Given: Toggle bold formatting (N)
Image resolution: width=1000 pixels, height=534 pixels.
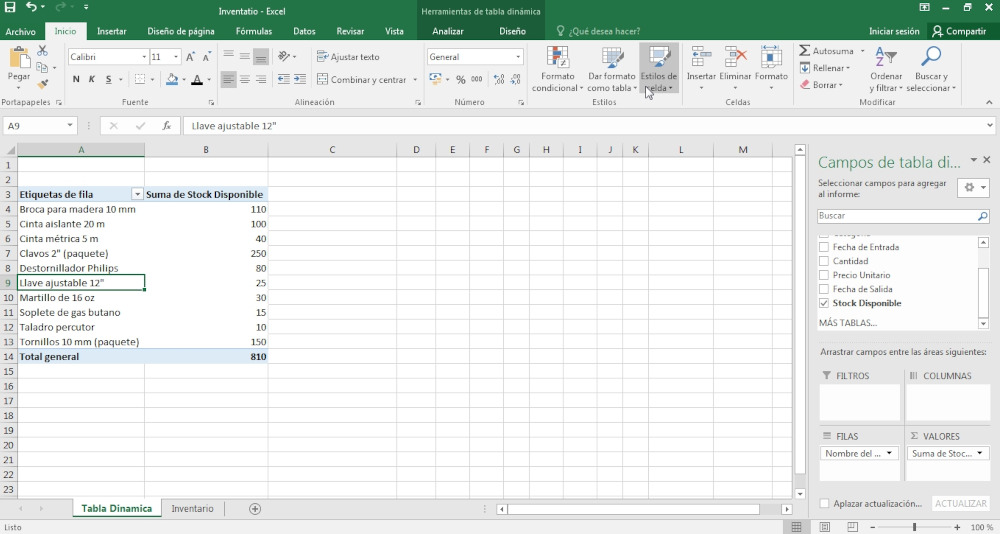Looking at the screenshot, I should coord(76,79).
